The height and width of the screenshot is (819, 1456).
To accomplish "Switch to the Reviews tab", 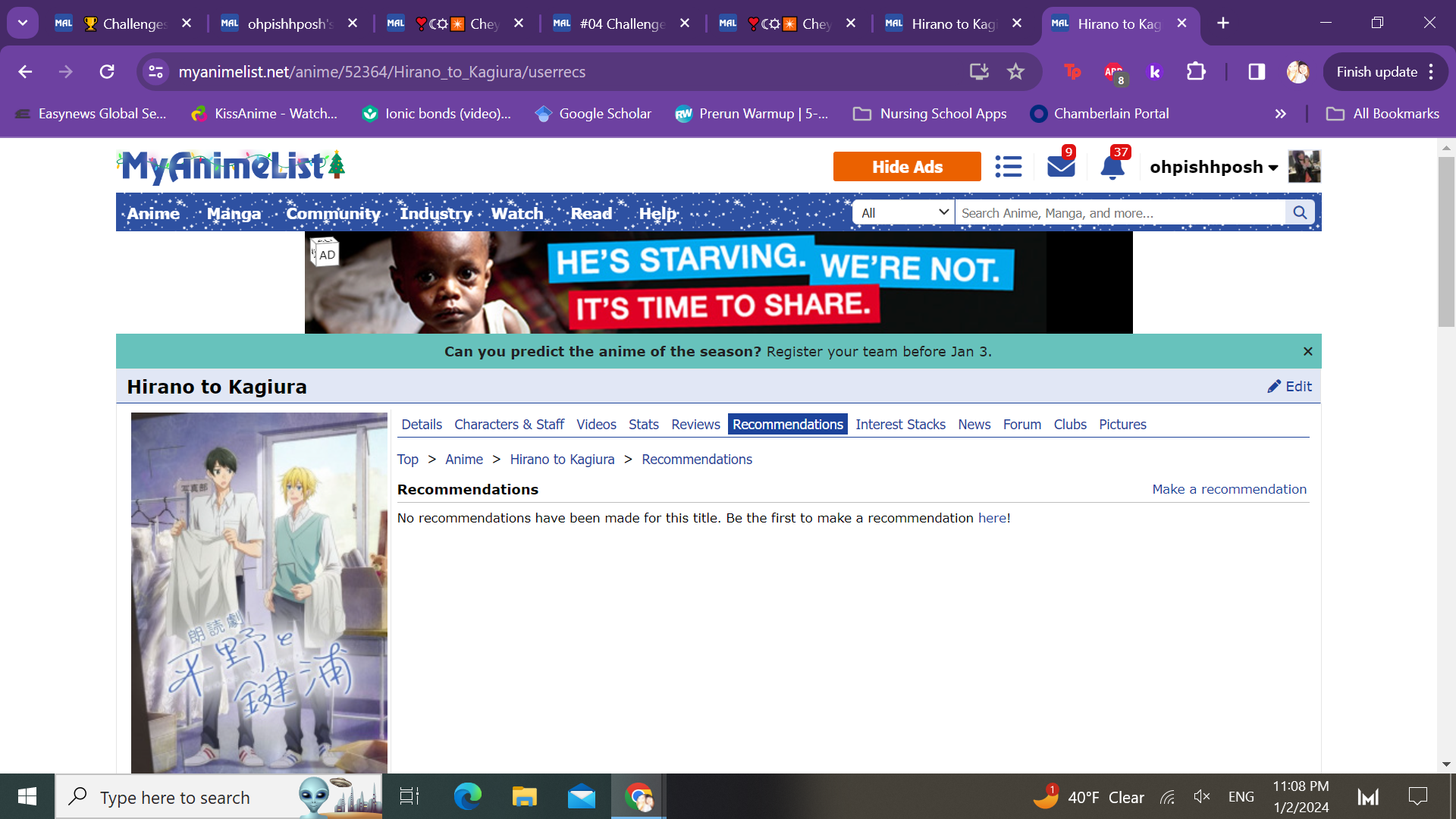I will tap(695, 425).
